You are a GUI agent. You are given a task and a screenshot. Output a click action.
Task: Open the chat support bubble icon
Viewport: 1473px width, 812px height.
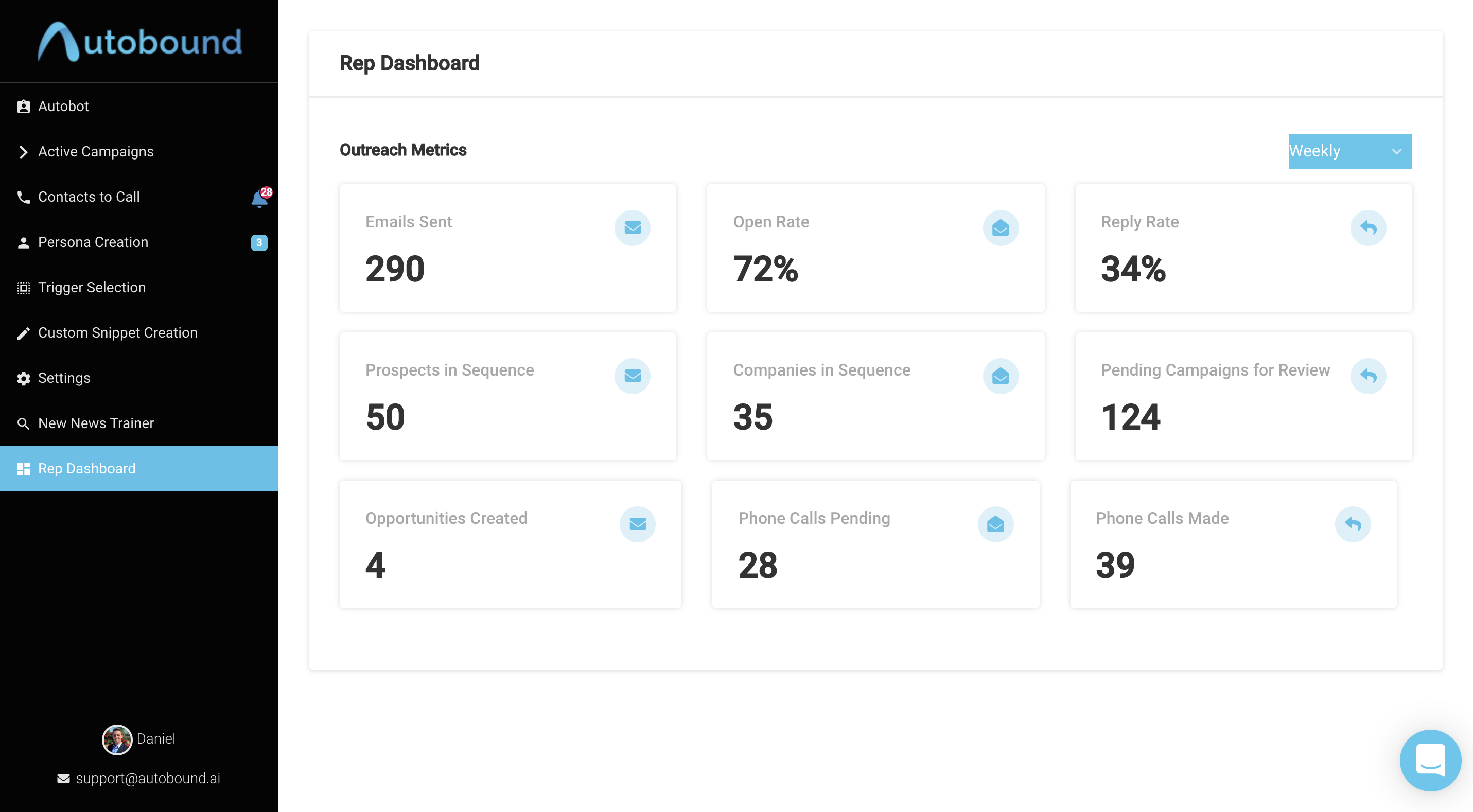pos(1430,760)
